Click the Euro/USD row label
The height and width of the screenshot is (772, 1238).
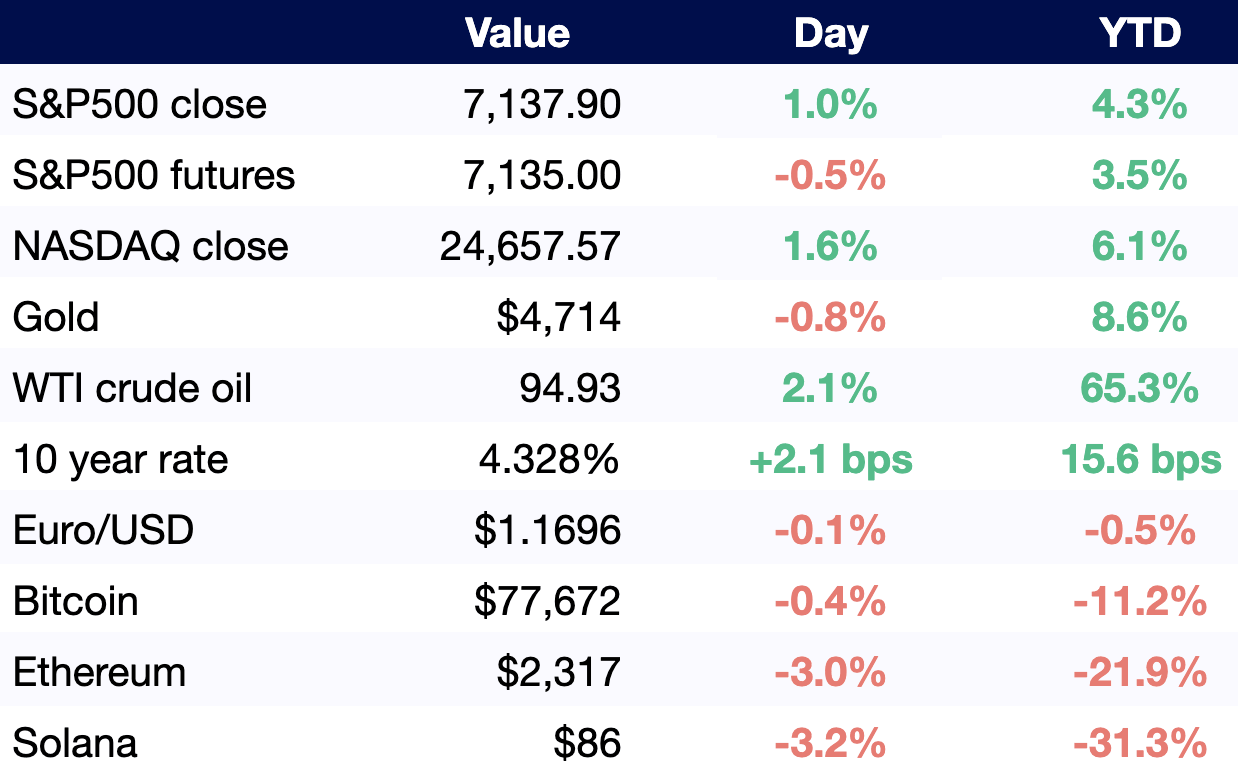(103, 530)
